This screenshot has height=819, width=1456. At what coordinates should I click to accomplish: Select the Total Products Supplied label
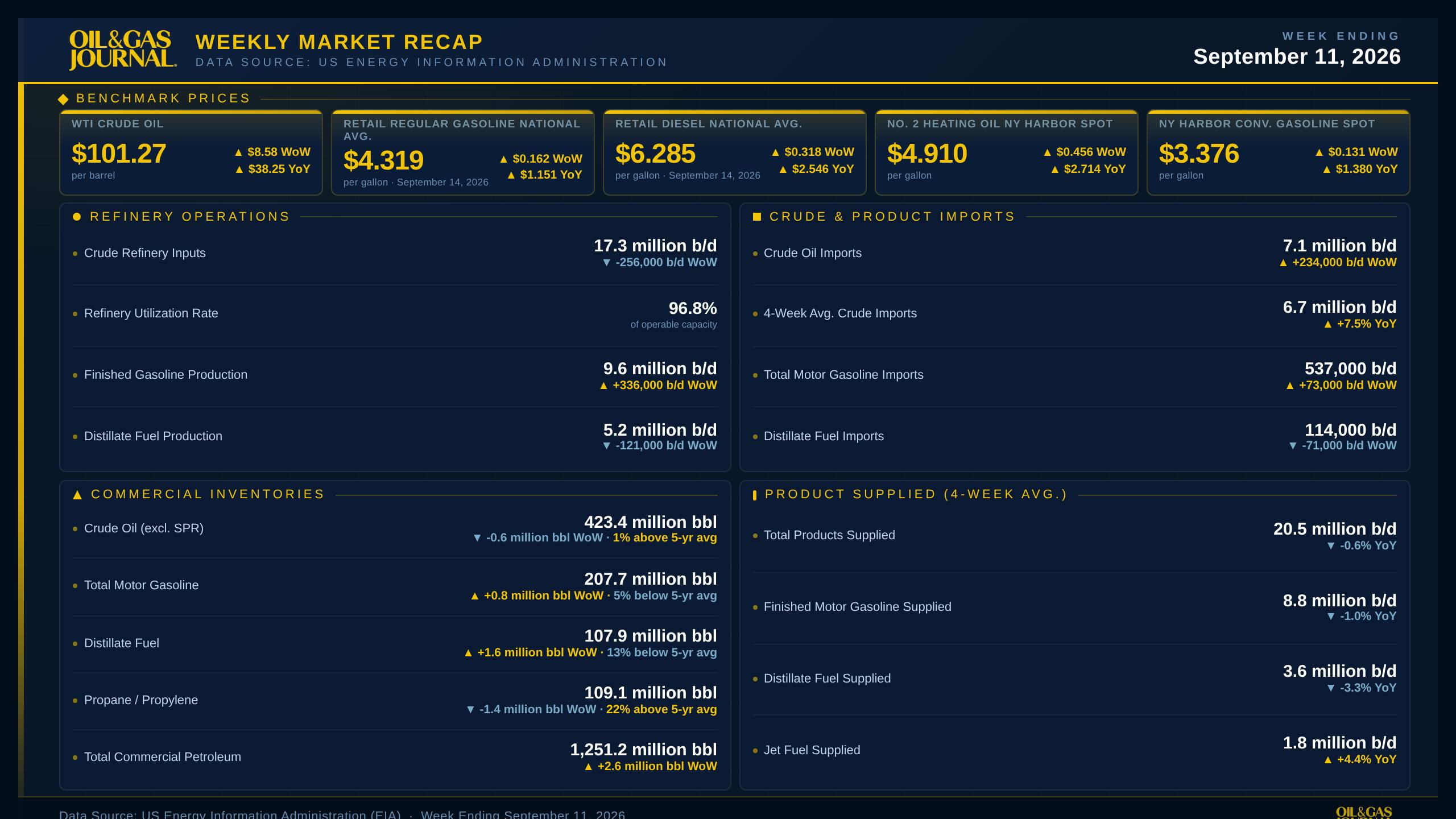click(x=829, y=535)
